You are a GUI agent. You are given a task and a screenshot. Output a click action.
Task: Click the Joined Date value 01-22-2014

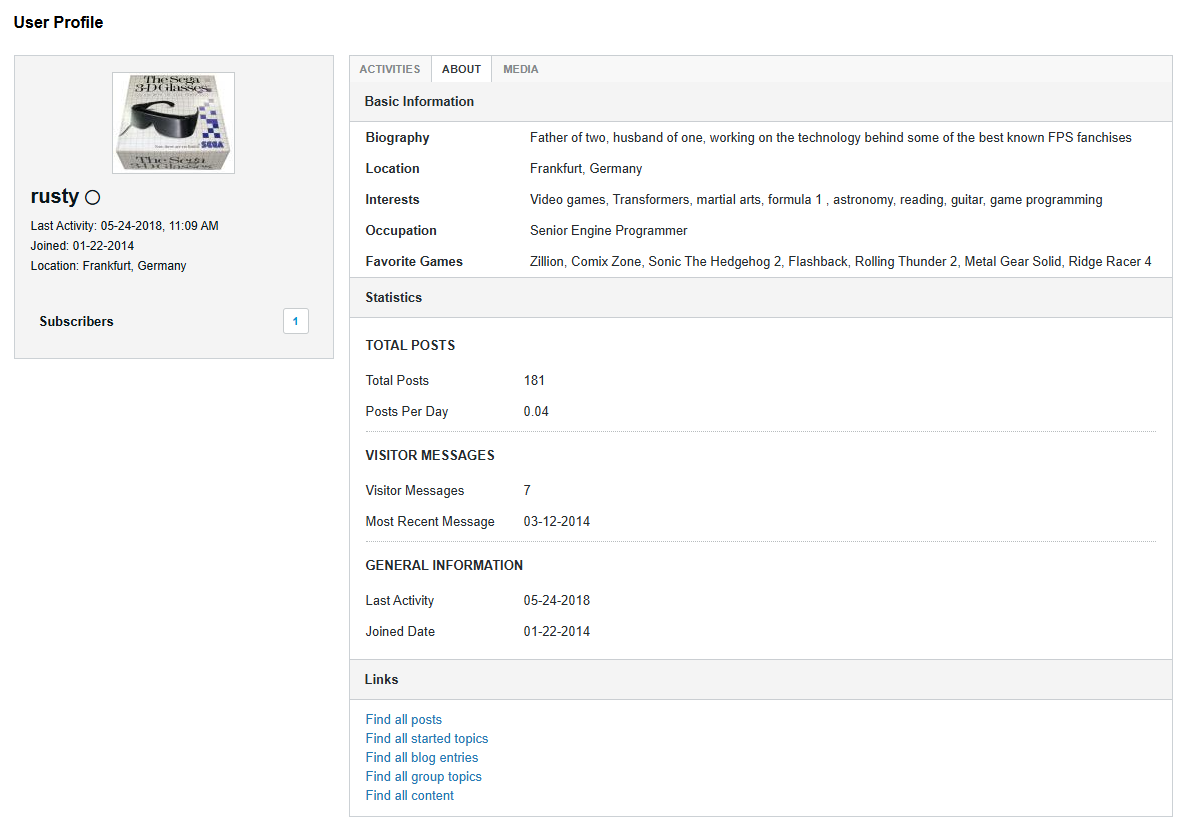556,632
